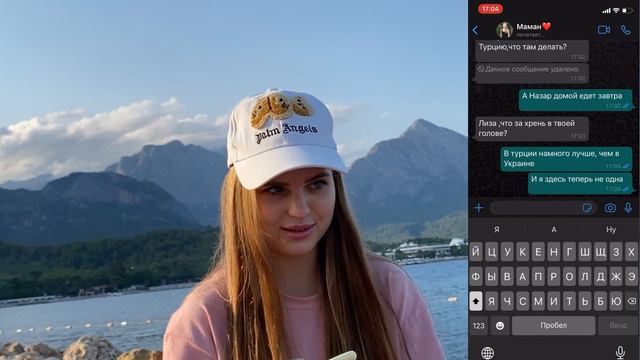Select the message 'Турцию,что там делать?'

click(x=532, y=51)
